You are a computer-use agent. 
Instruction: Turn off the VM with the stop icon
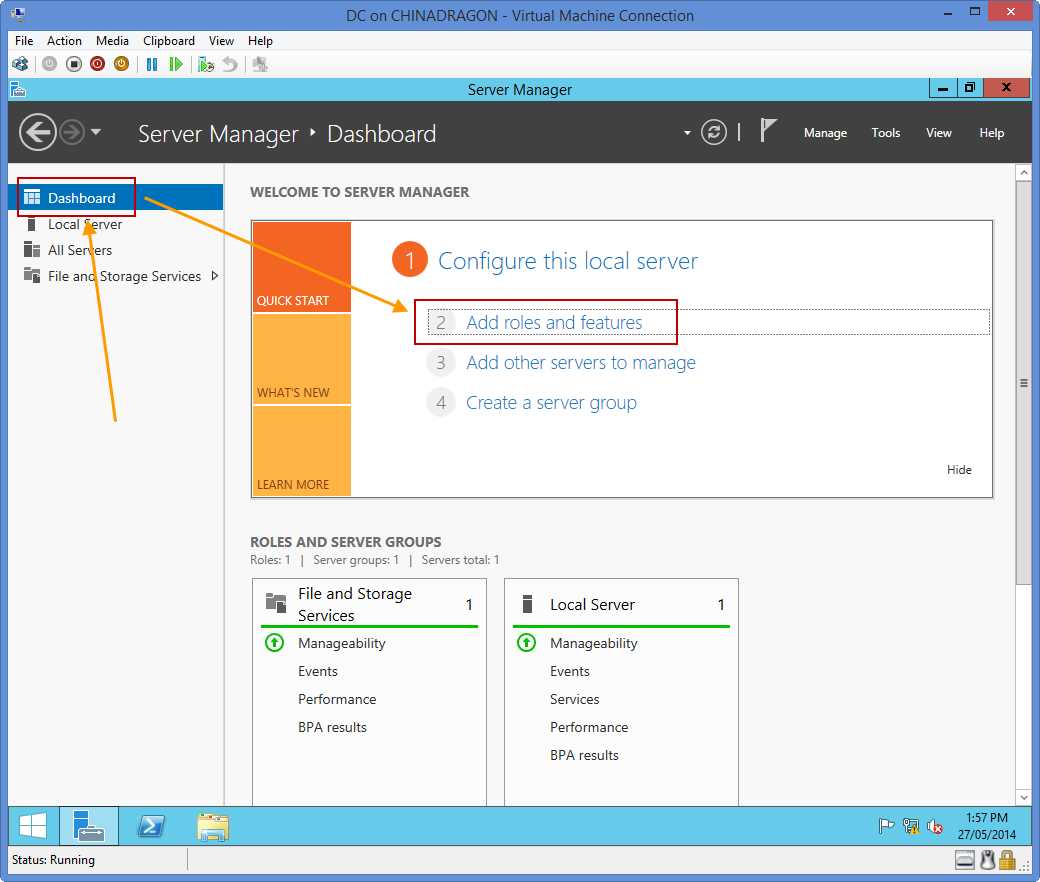(x=74, y=64)
